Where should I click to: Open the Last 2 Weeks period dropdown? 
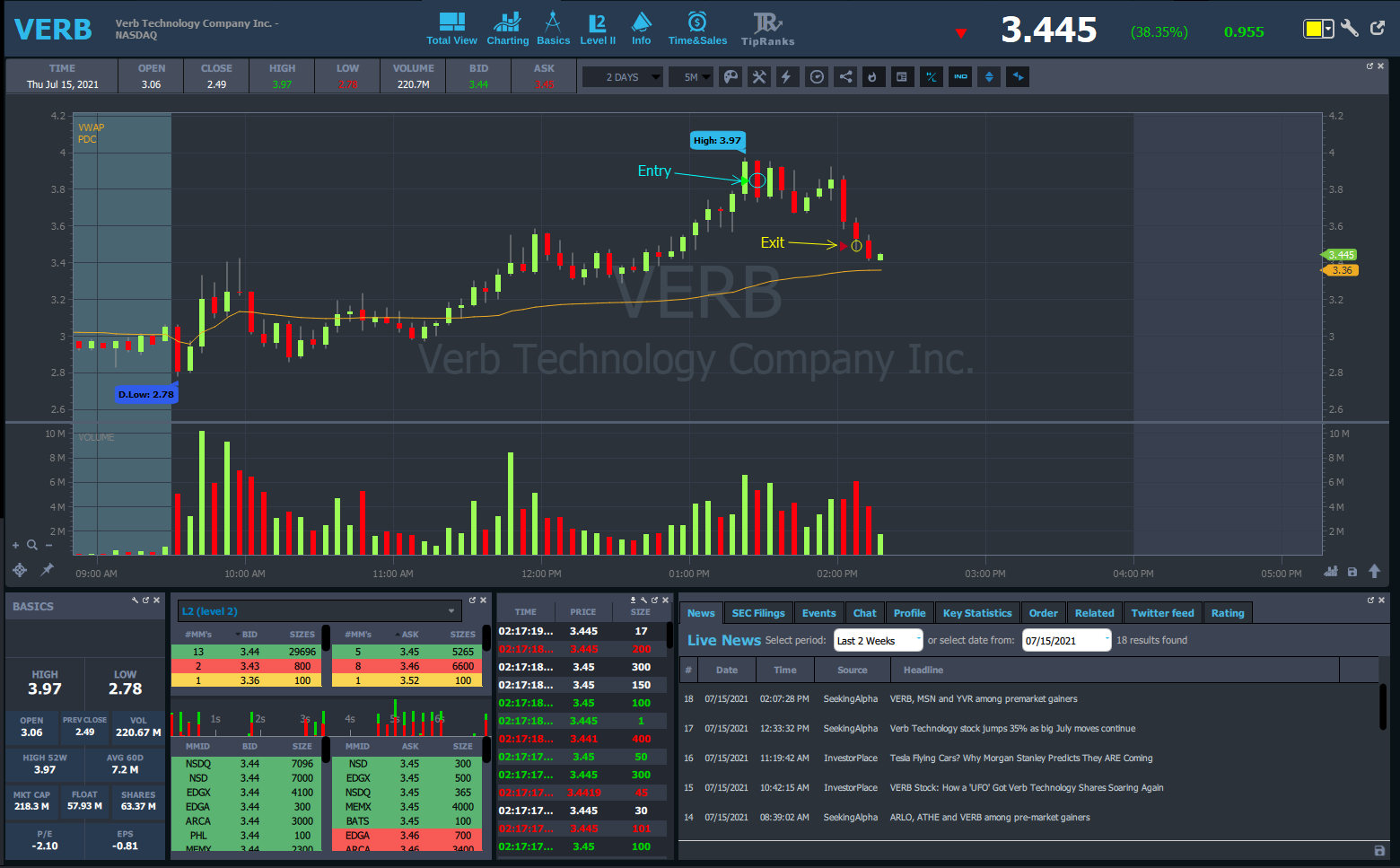[878, 640]
